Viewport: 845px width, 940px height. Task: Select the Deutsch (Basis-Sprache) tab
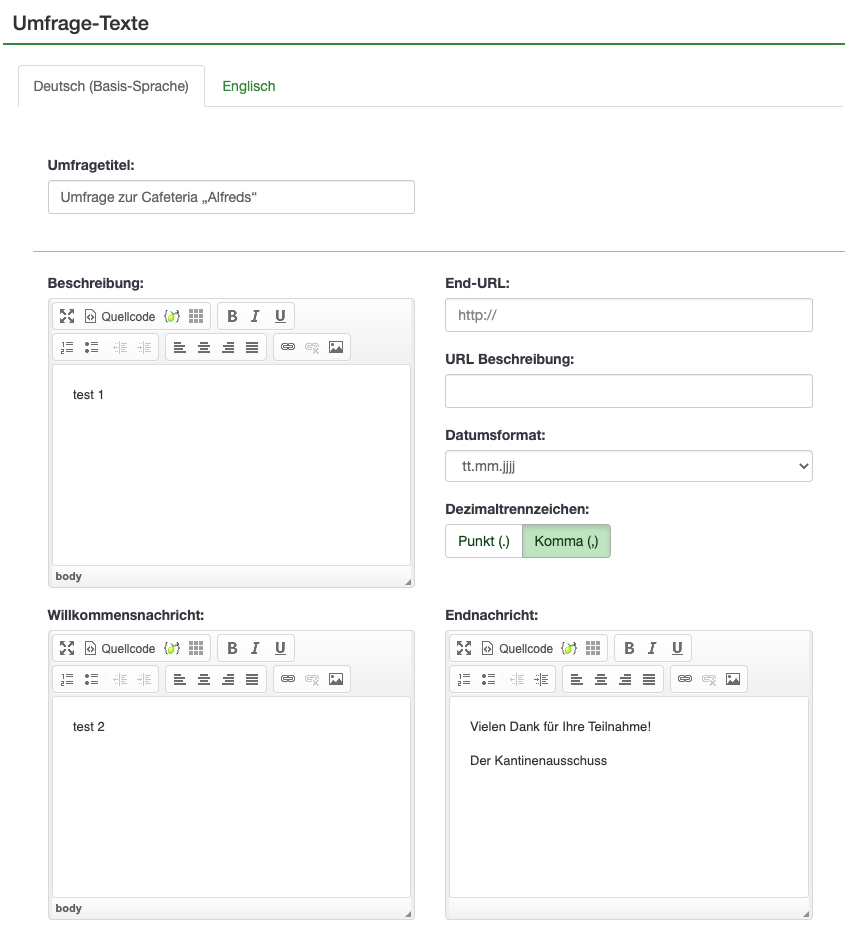(x=111, y=86)
